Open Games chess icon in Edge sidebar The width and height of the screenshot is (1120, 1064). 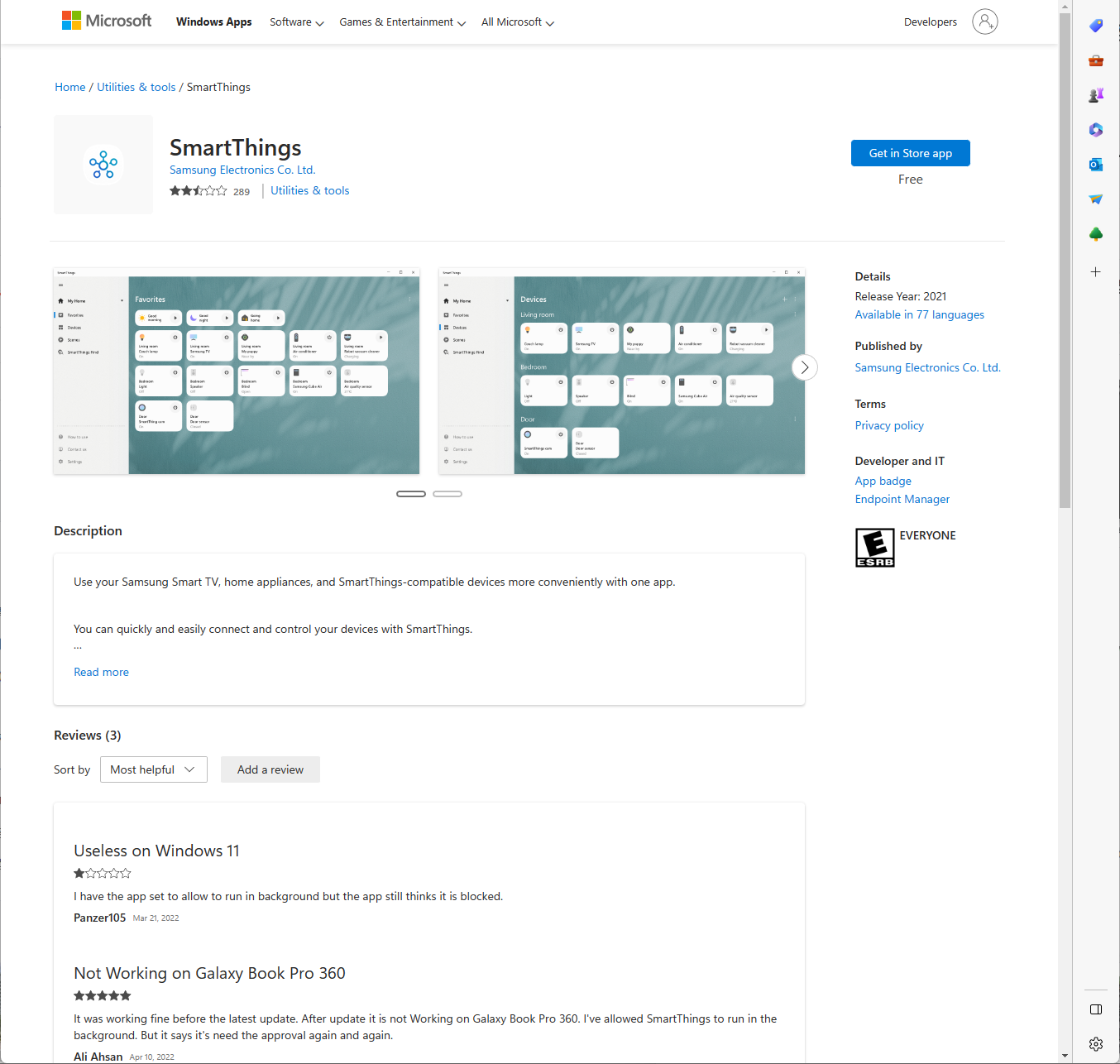pos(1096,95)
